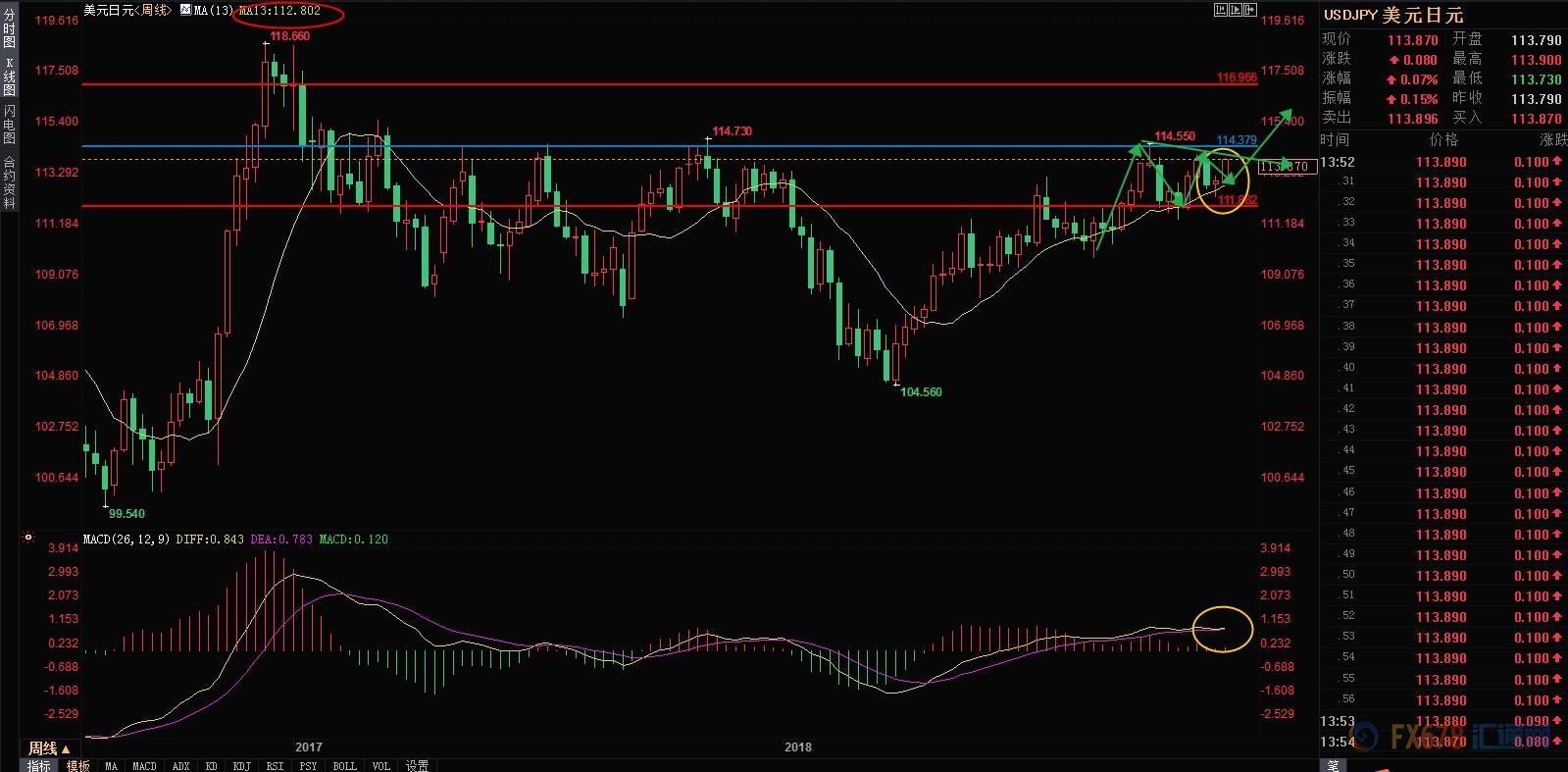Click the MA(13) indicator icon
Screen dimensions: 1568x772
tap(185, 10)
